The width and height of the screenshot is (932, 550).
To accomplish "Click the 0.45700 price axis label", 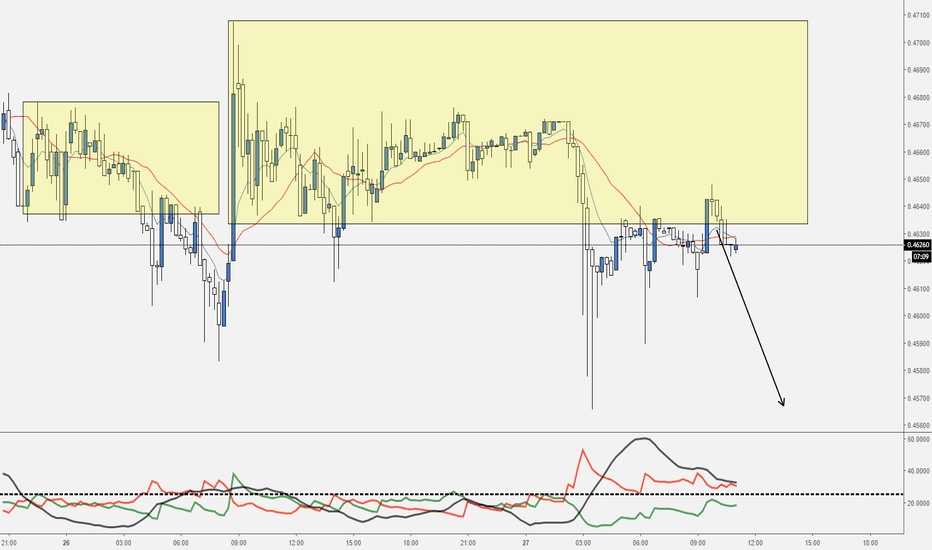I will pos(918,398).
